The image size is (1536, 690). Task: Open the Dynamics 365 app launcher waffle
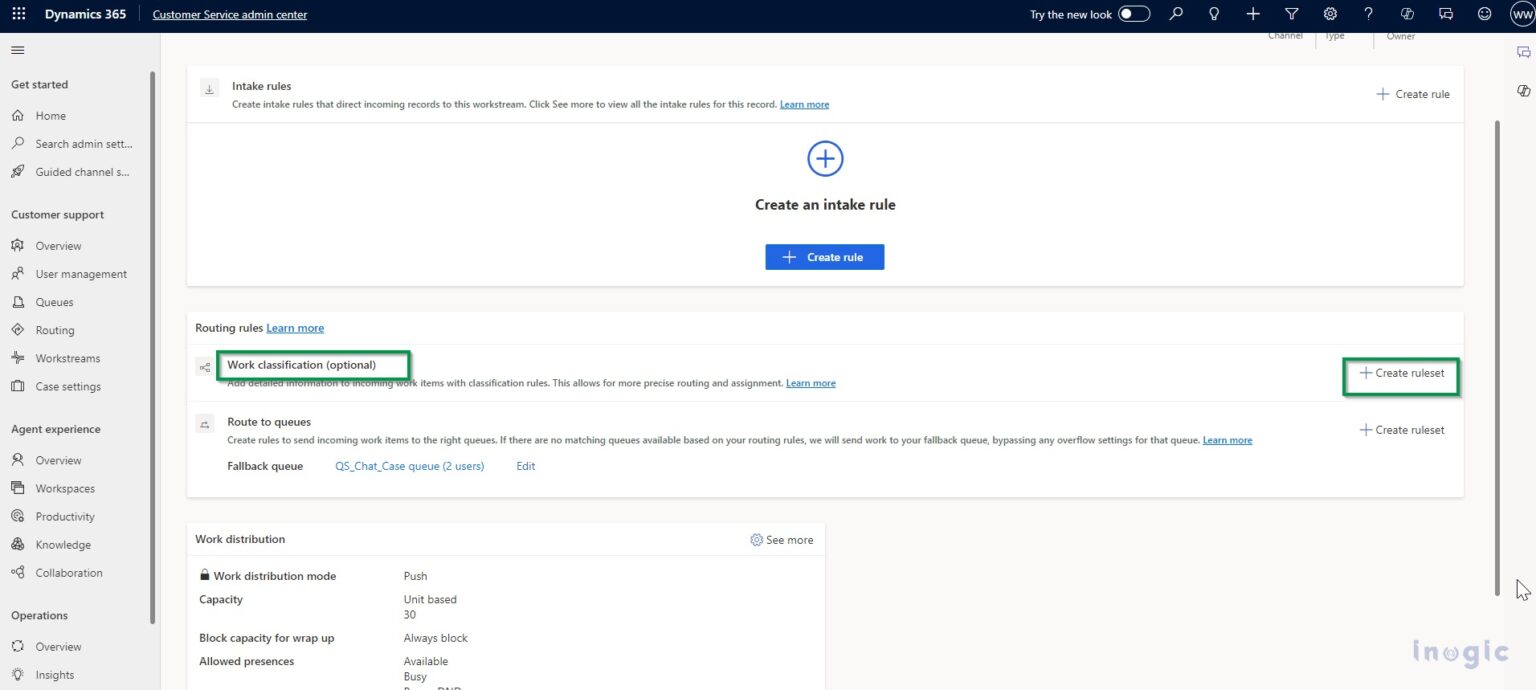click(x=19, y=14)
